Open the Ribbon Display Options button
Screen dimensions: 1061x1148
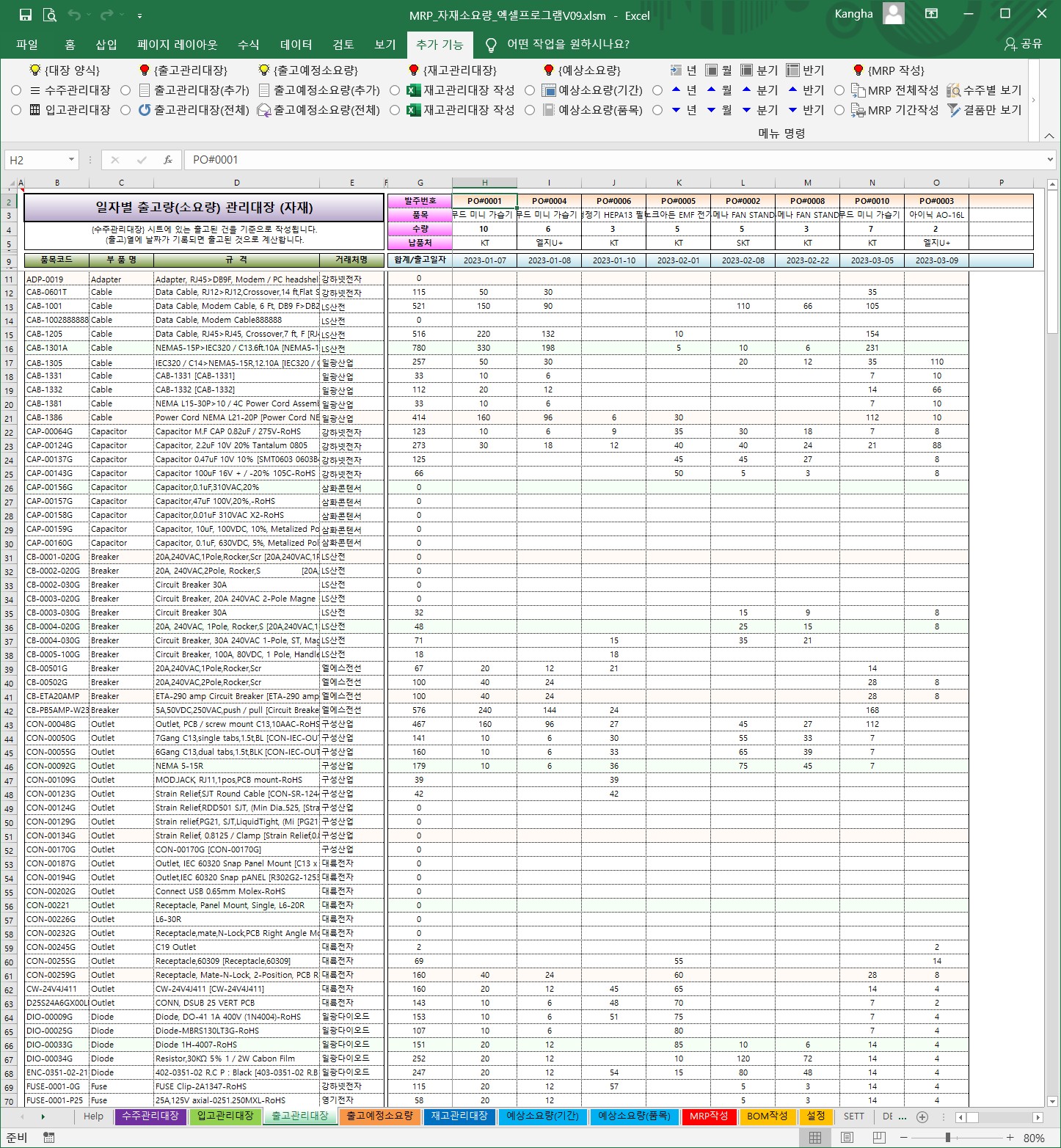pyautogui.click(x=931, y=14)
